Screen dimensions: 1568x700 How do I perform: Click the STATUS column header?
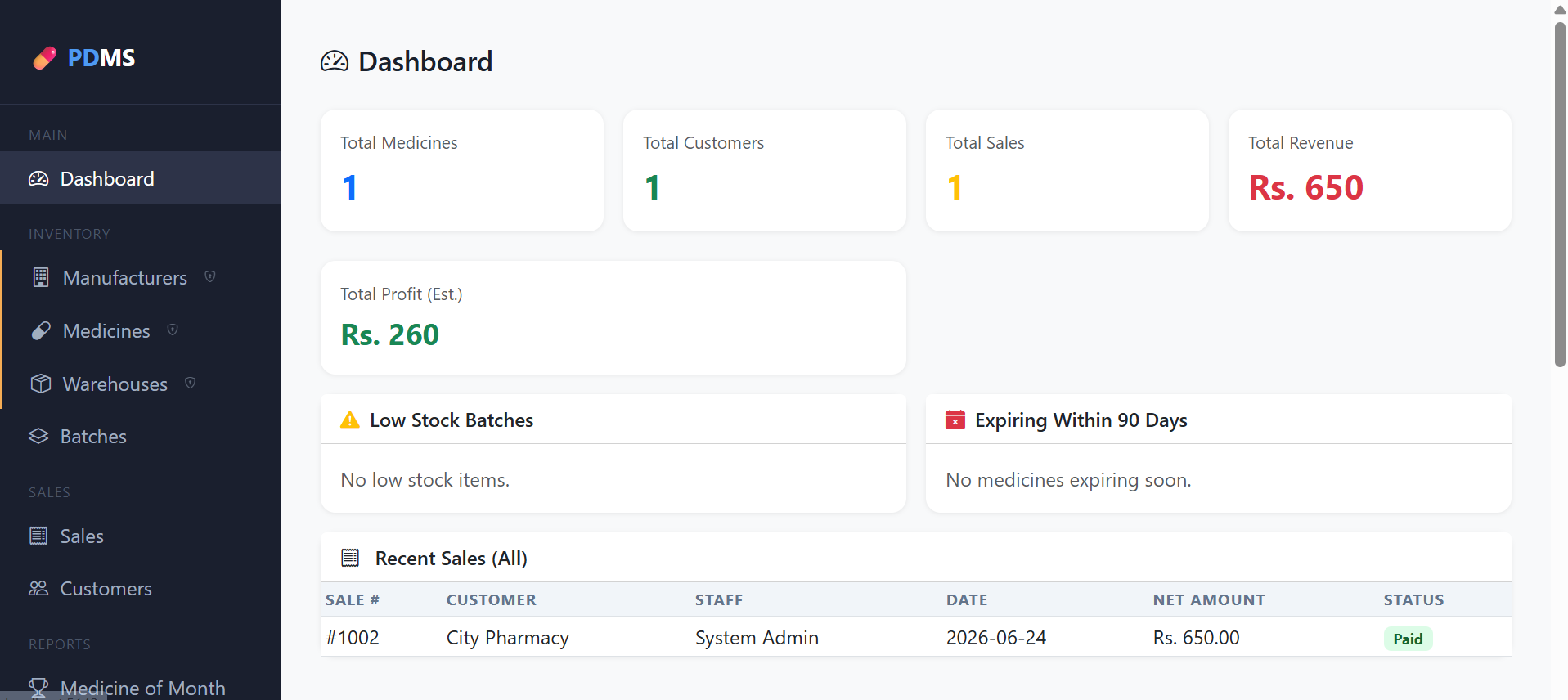(x=1414, y=600)
